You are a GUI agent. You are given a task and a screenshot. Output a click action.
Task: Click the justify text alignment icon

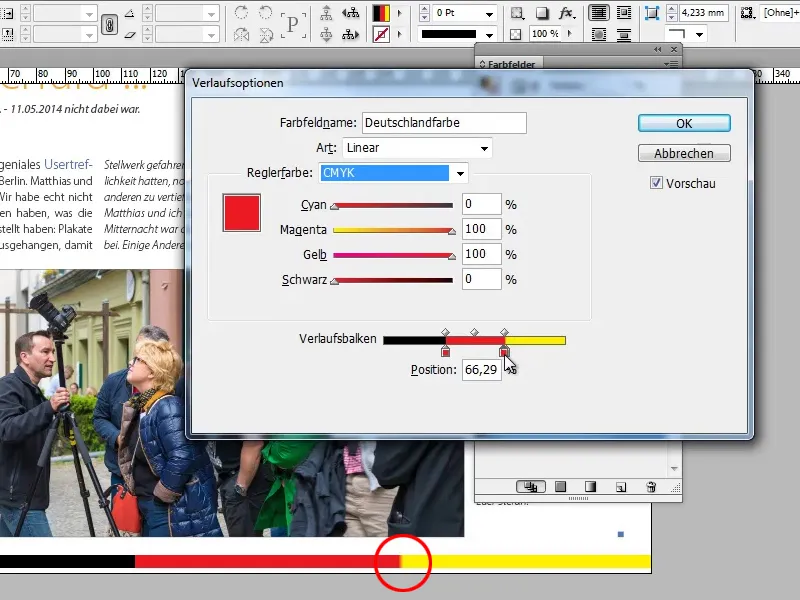point(597,11)
